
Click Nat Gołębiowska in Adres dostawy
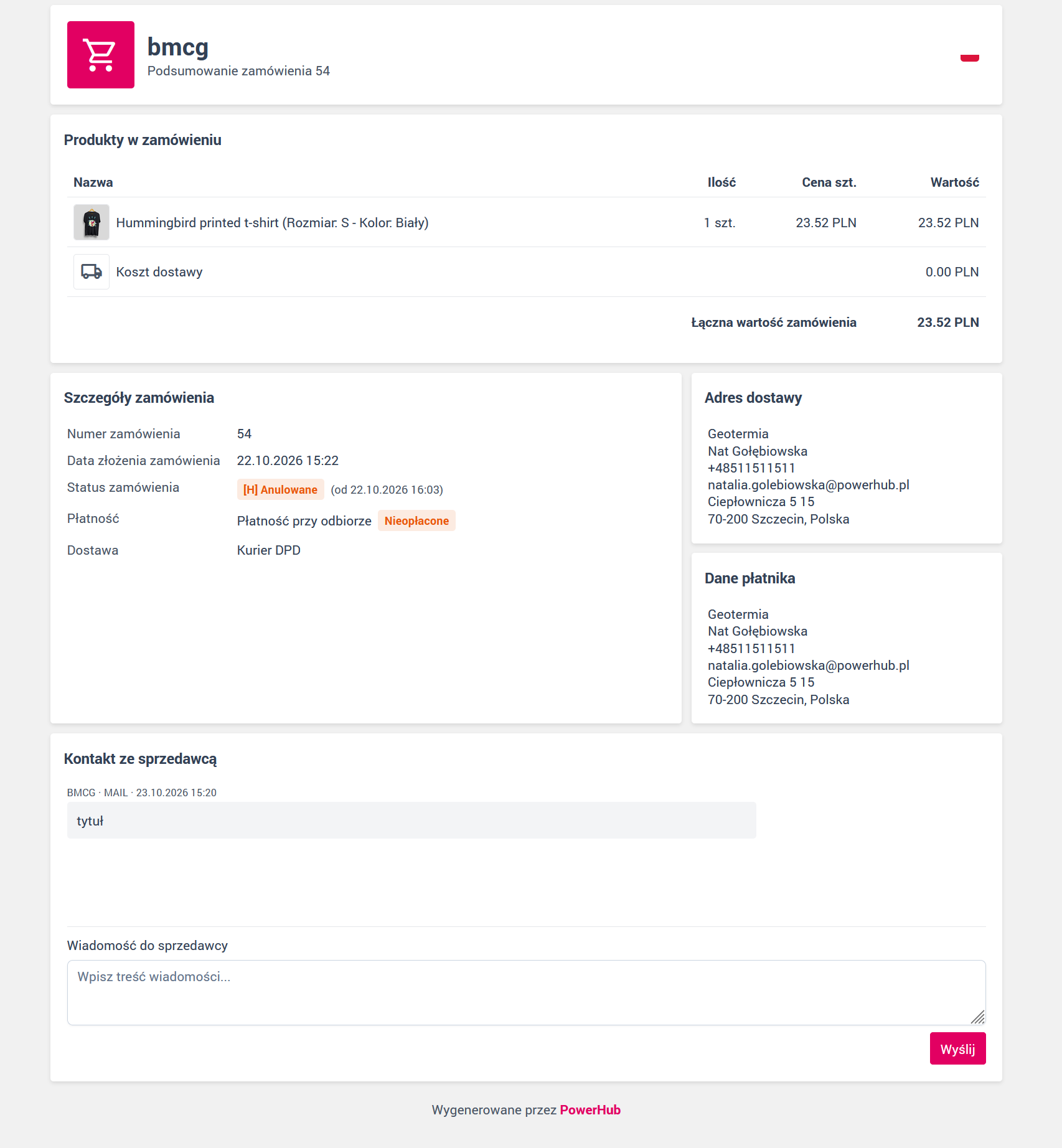(x=758, y=451)
